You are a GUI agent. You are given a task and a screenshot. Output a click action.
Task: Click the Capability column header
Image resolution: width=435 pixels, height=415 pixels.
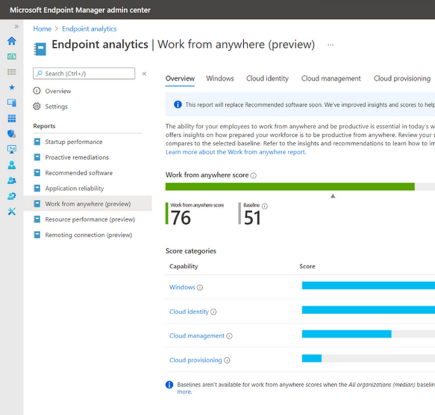click(184, 266)
